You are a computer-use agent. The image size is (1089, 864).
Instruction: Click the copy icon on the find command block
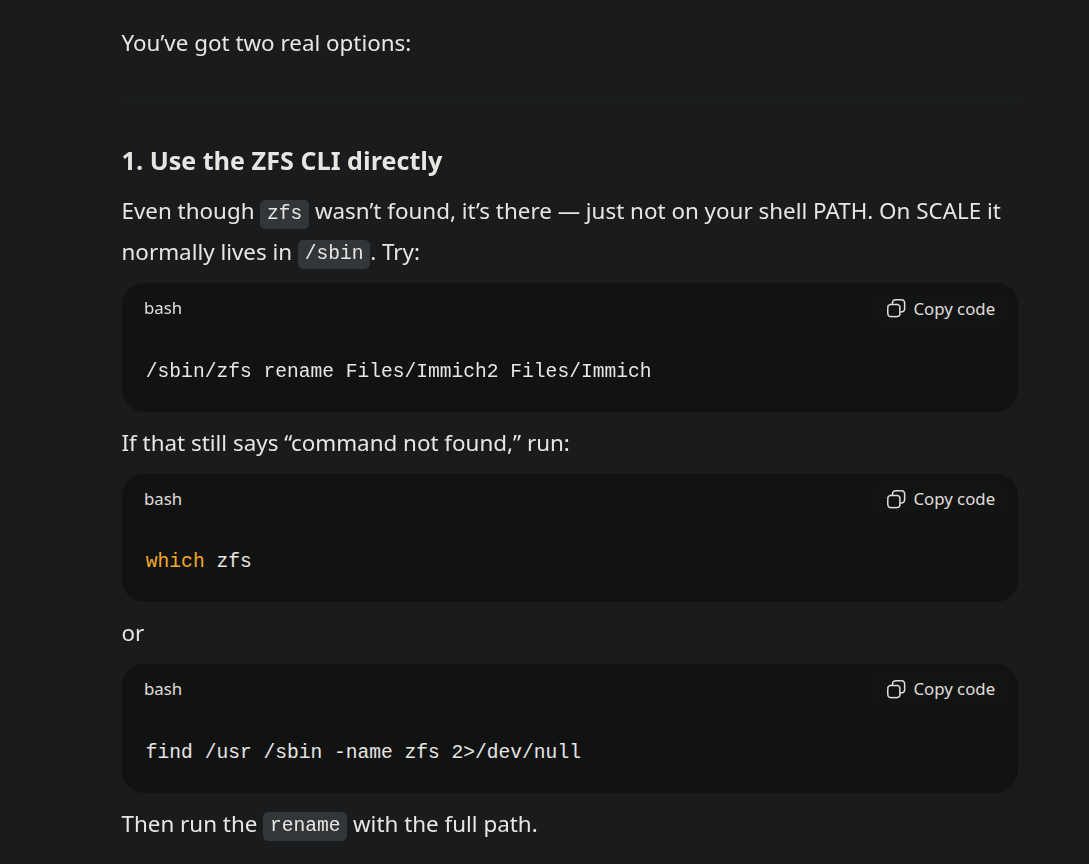(896, 689)
